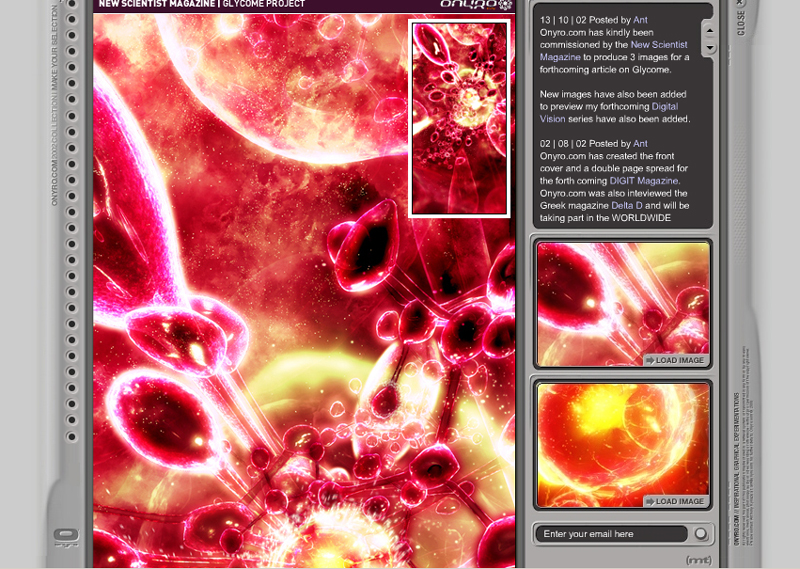This screenshot has height=569, width=800.
Task: Open the 'Ant' link in the 13|10|02 post
Action: [x=640, y=20]
